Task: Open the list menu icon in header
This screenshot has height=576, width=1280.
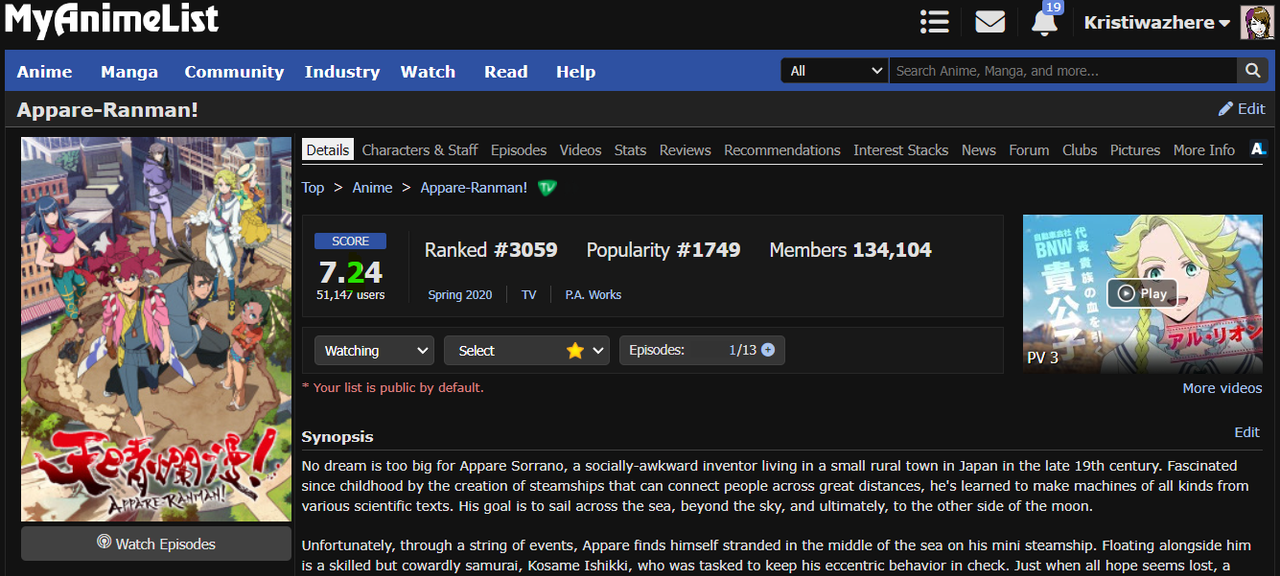Action: pos(934,22)
